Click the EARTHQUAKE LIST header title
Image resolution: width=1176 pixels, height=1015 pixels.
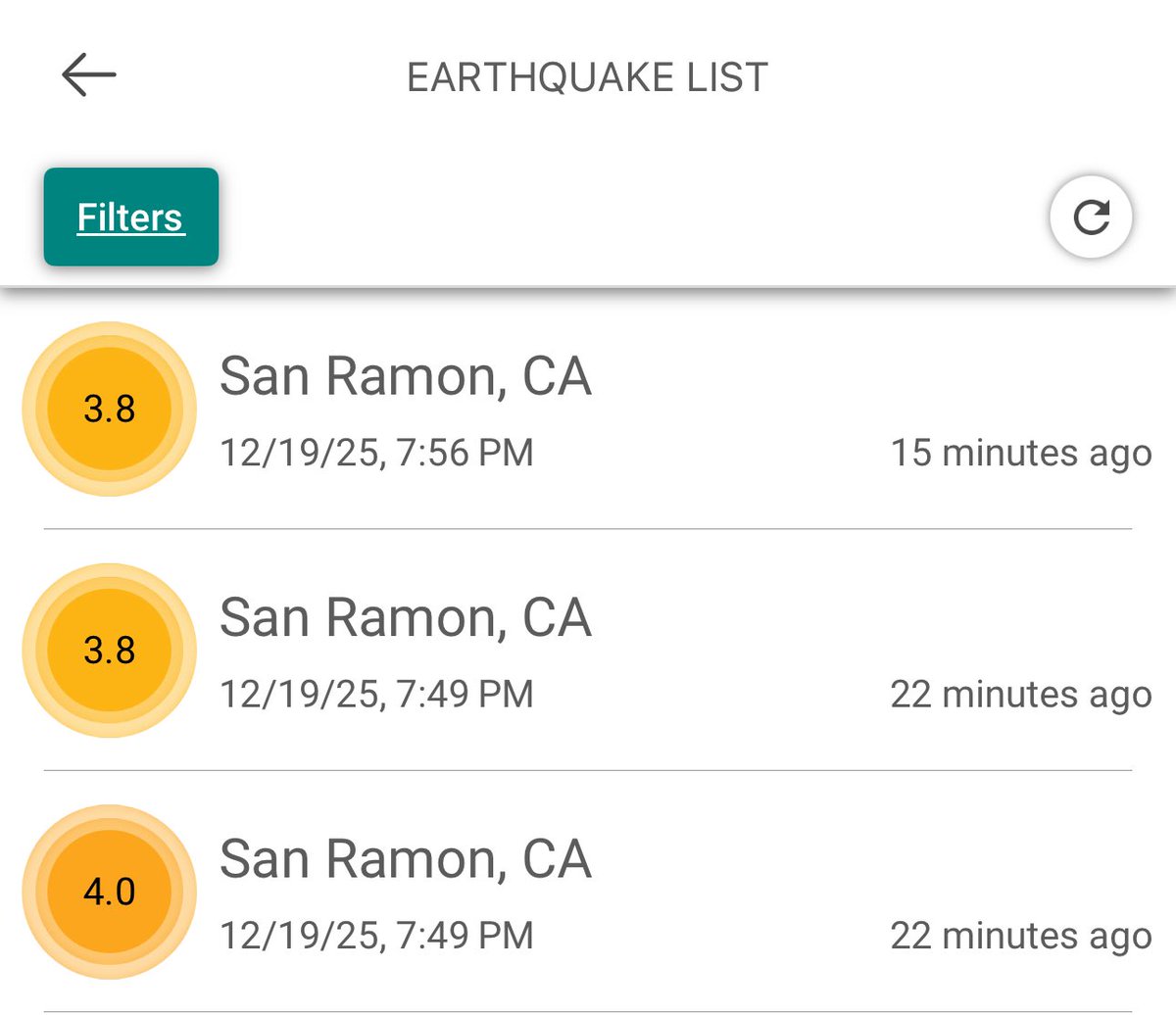coord(587,77)
